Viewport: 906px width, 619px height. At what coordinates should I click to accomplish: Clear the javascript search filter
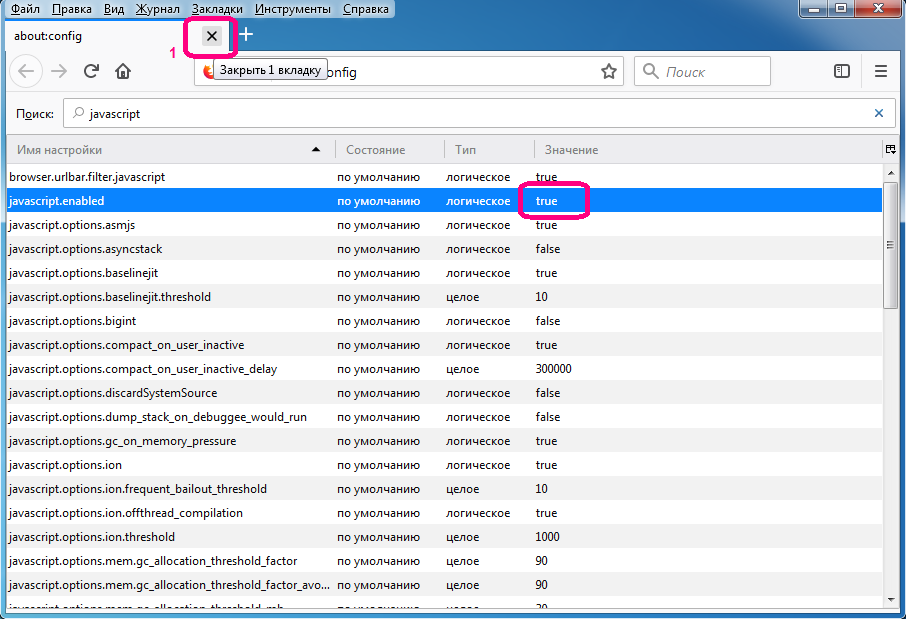879,114
